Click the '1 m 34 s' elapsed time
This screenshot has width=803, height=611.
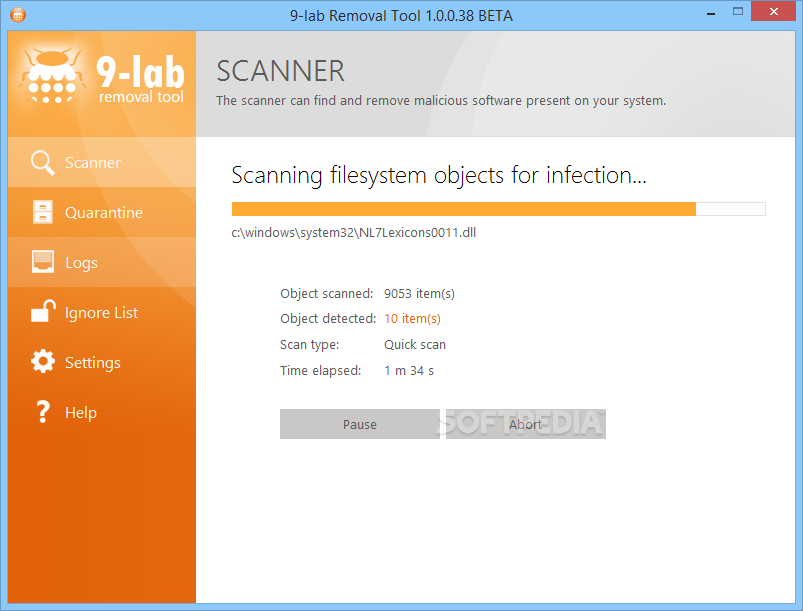tap(409, 370)
